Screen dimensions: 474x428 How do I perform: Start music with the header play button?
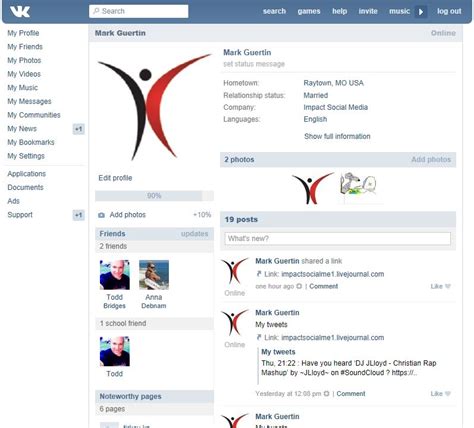pos(421,12)
